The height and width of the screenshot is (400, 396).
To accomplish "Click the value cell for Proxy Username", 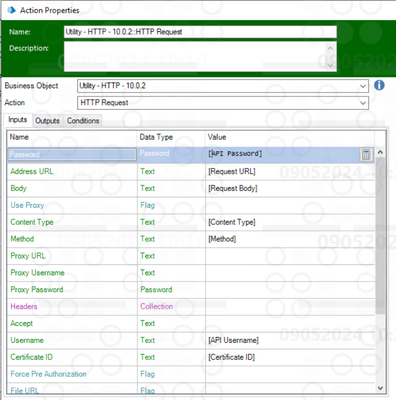I will (290, 273).
